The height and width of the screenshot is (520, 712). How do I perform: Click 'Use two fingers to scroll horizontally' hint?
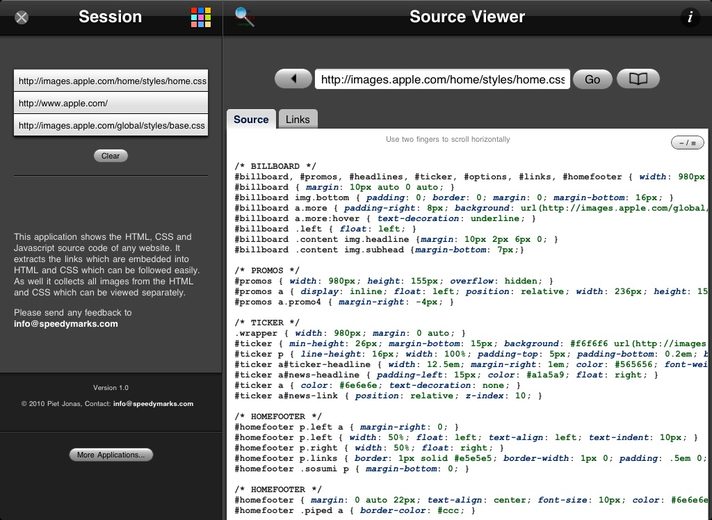pos(448,139)
